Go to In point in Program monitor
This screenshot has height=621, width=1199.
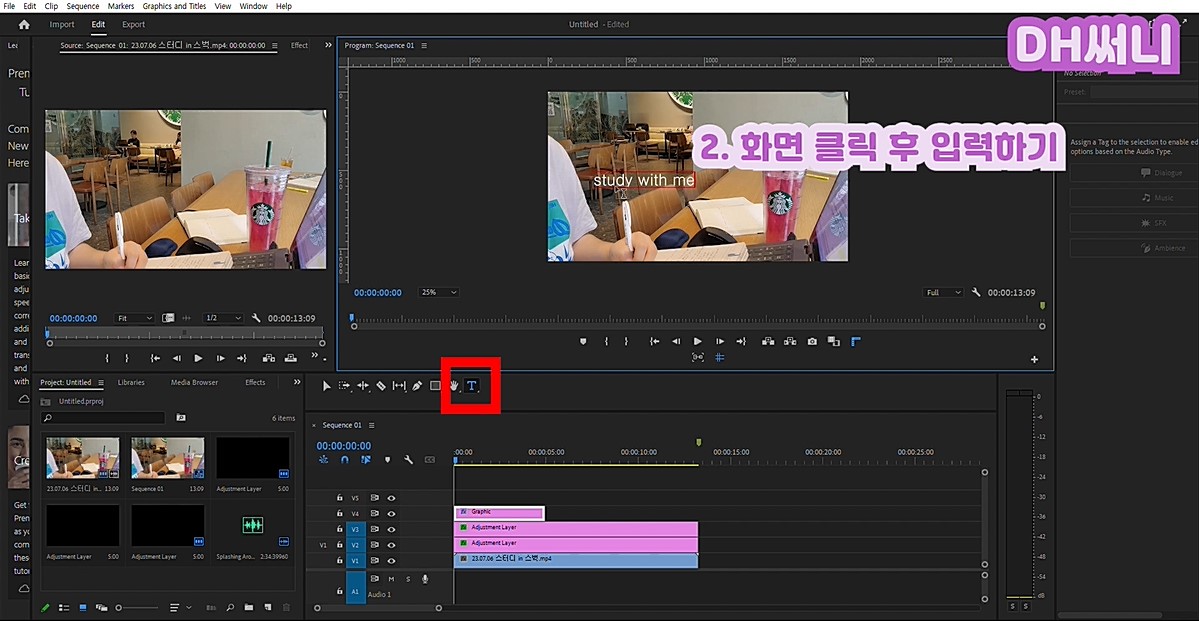click(x=655, y=341)
